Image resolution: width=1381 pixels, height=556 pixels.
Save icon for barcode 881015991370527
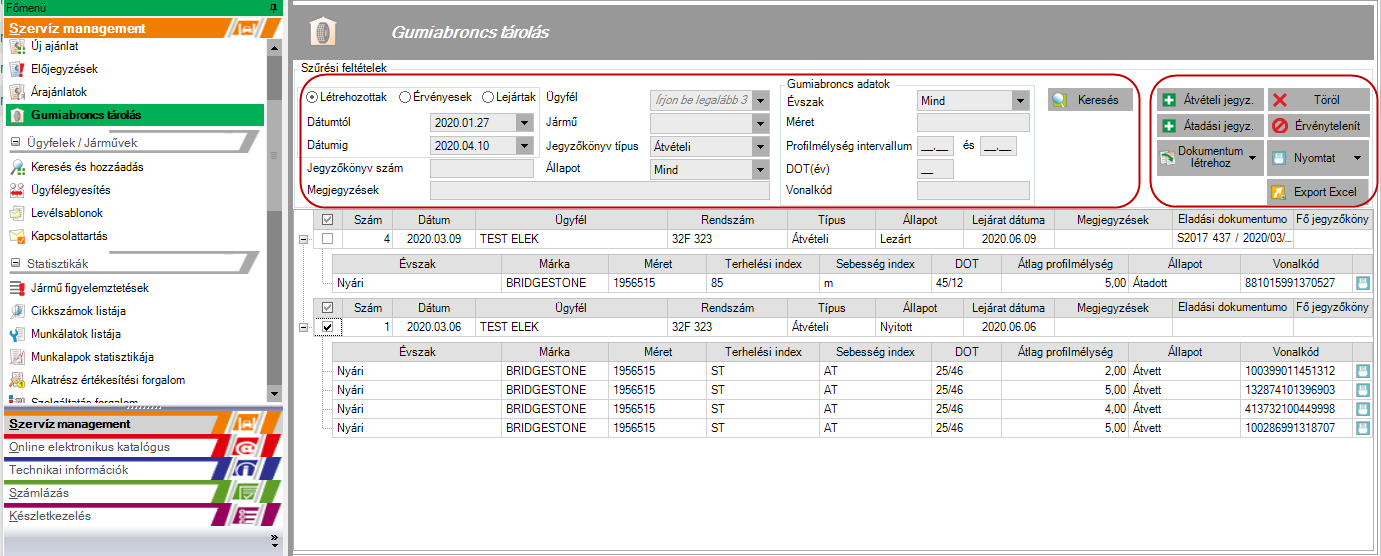tap(1361, 283)
